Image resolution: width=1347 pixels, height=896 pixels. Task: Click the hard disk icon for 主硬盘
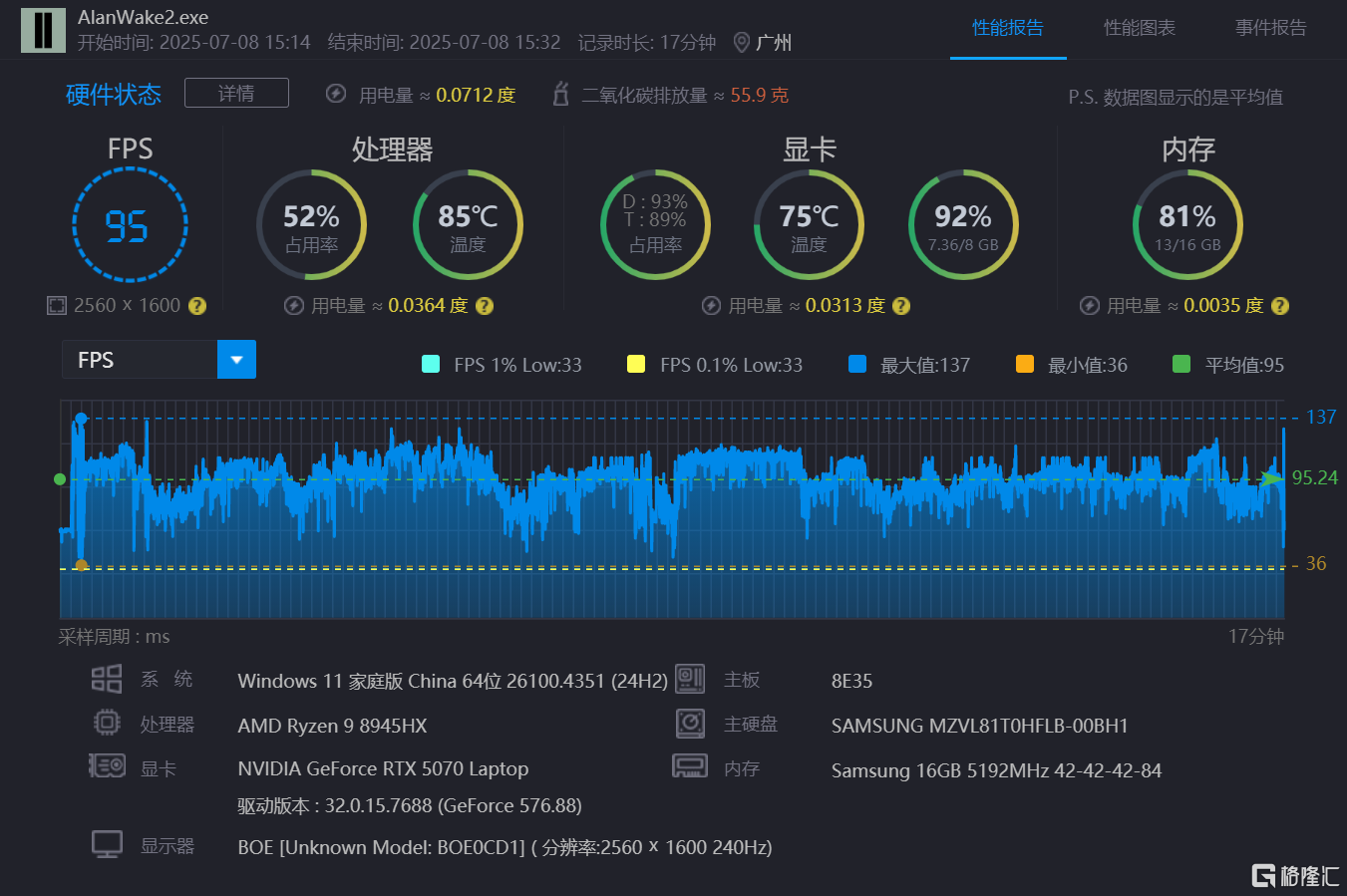pos(690,723)
